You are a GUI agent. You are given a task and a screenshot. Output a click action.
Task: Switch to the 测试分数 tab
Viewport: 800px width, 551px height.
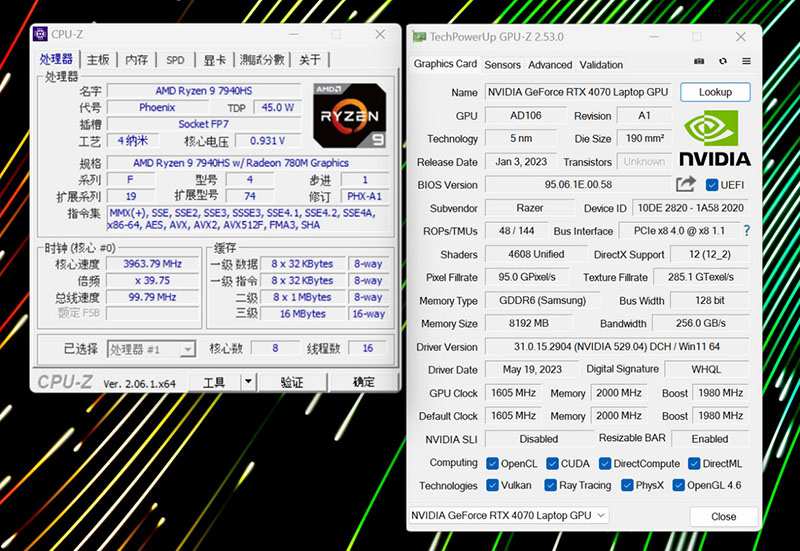(262, 60)
